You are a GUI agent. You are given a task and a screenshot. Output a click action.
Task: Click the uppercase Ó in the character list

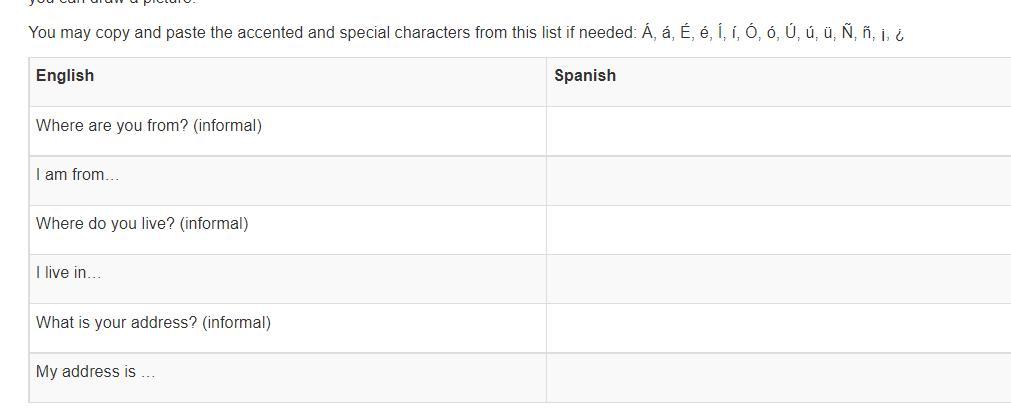coord(752,32)
